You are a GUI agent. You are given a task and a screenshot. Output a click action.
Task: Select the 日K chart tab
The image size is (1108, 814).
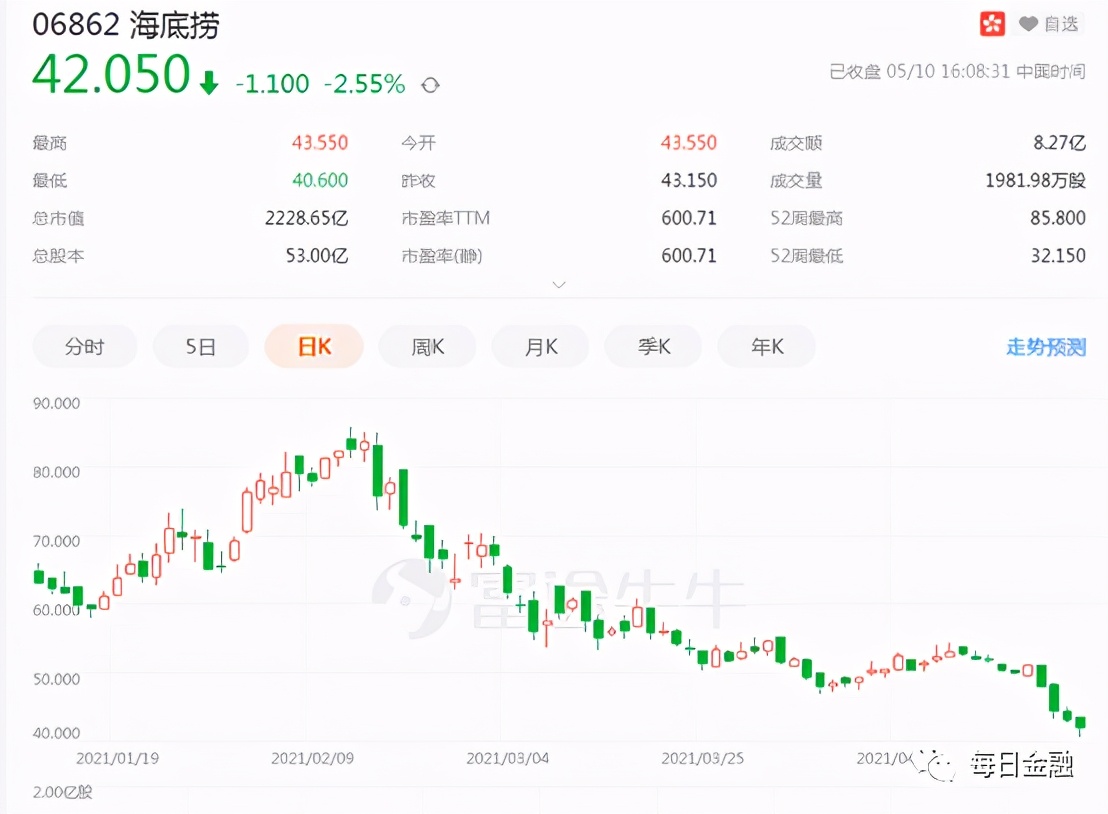(314, 346)
